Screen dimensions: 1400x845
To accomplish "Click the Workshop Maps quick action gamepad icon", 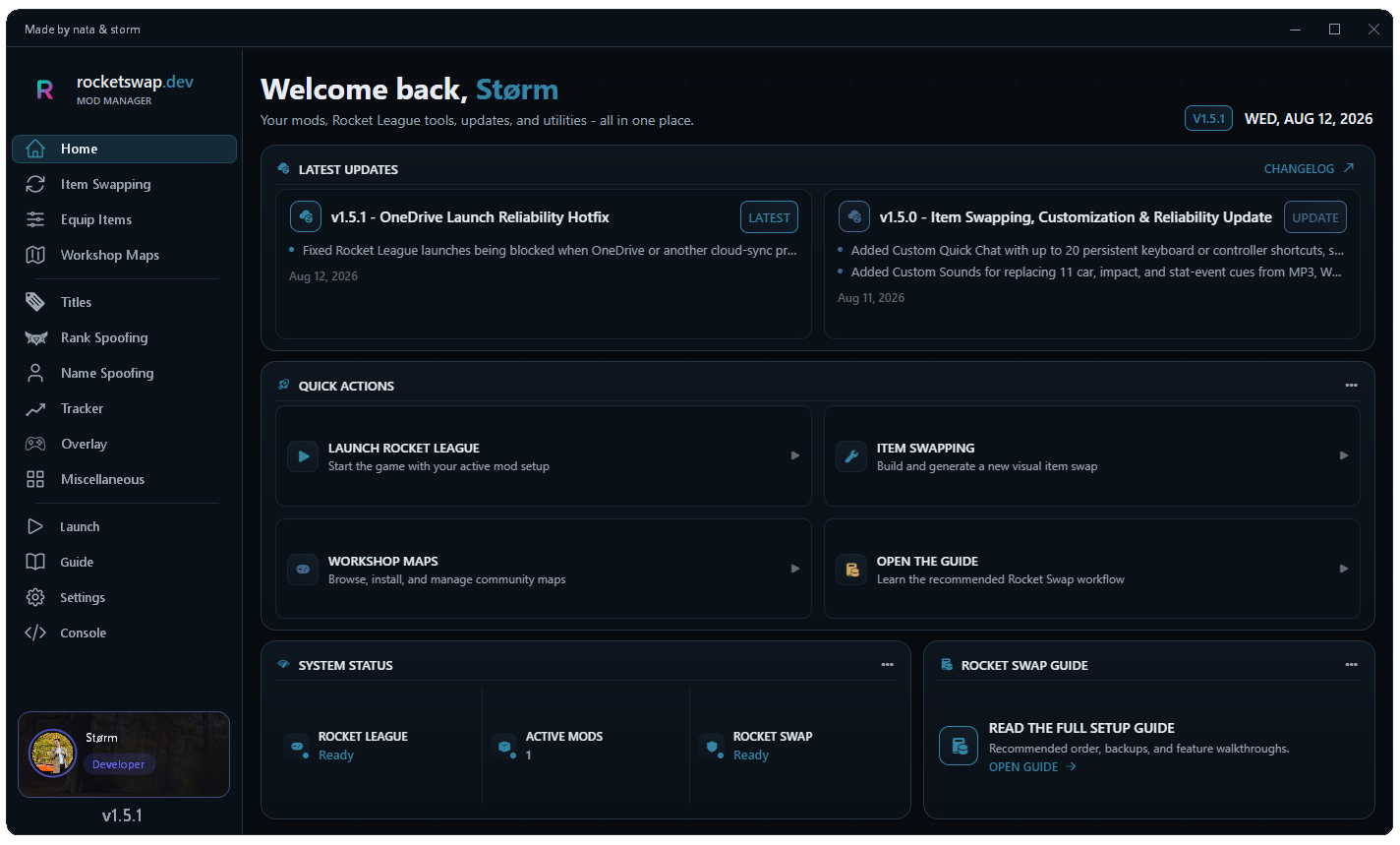I will 303,570.
